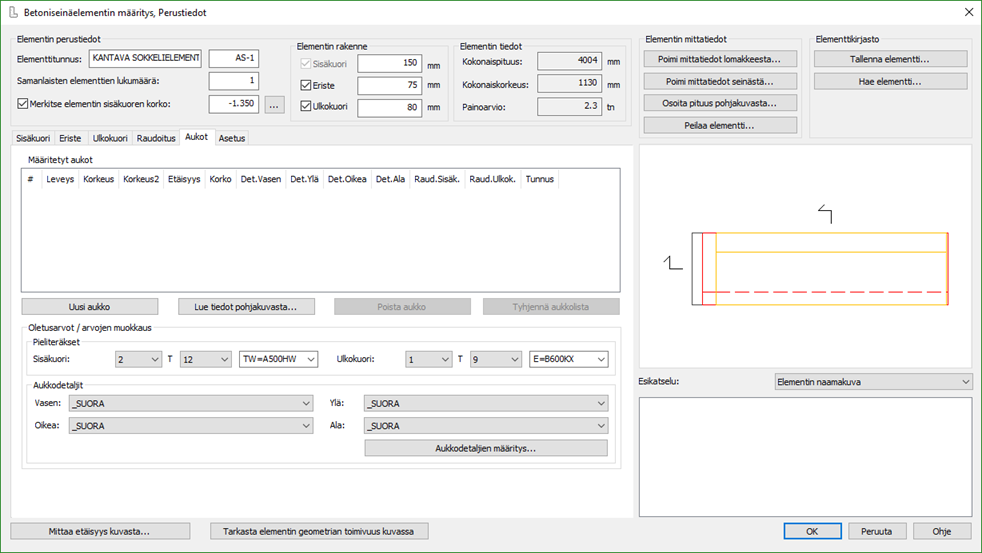
Task: Open the Sisäkuori tab
Action: (33, 138)
